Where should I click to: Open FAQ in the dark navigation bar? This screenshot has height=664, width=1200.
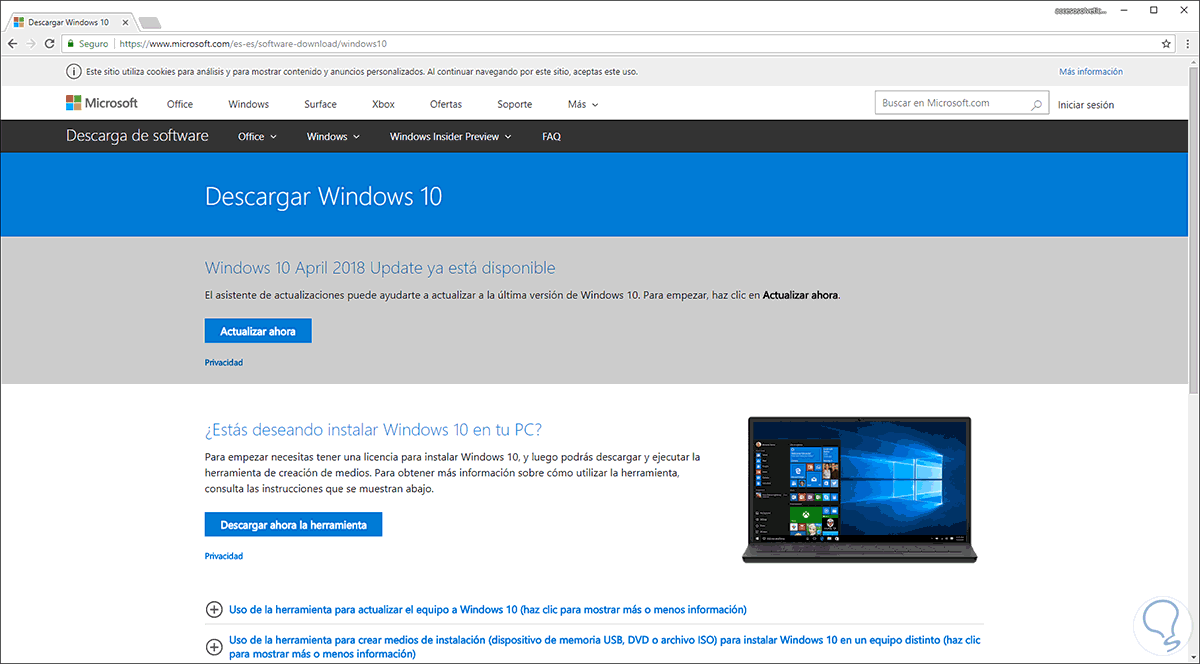[551, 136]
